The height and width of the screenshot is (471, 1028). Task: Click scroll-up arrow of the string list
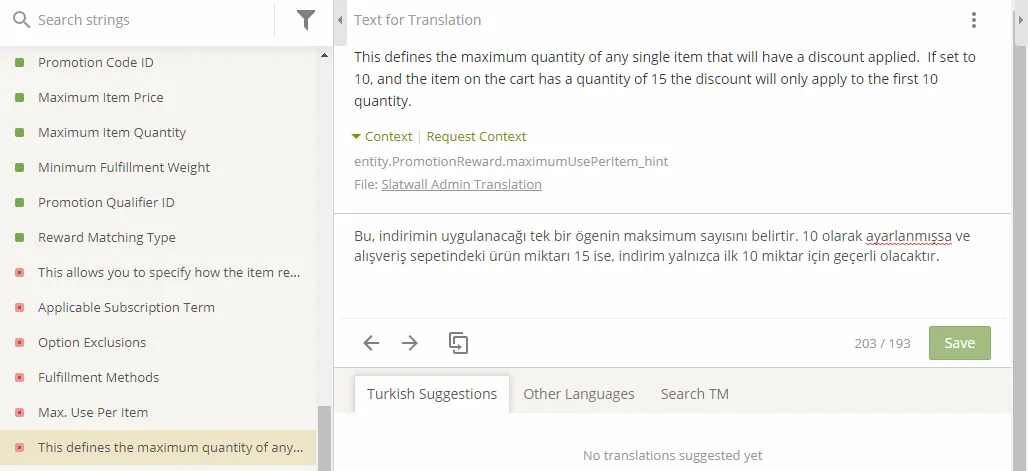tap(324, 56)
